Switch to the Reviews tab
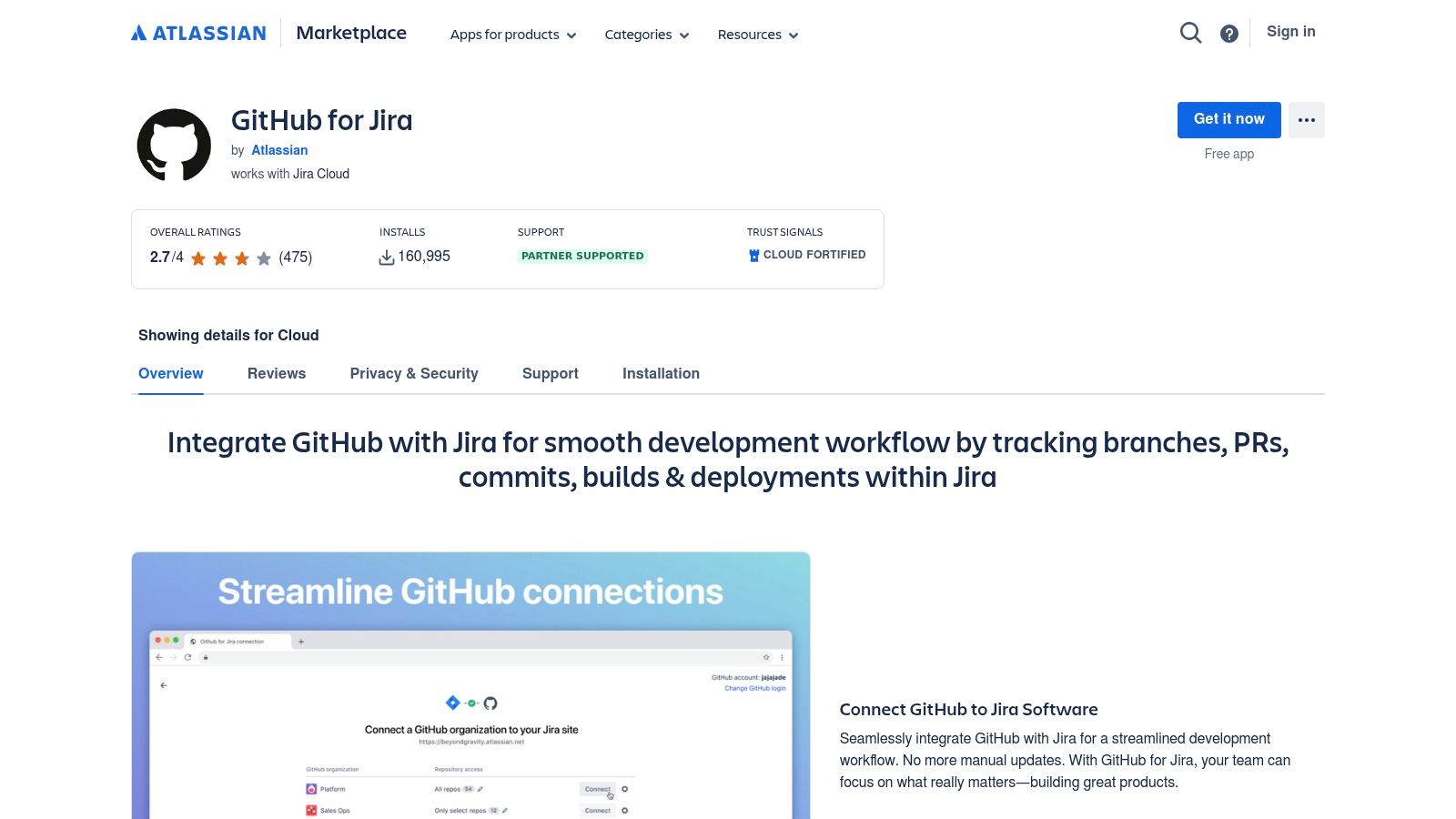The image size is (1456, 819). tap(277, 373)
